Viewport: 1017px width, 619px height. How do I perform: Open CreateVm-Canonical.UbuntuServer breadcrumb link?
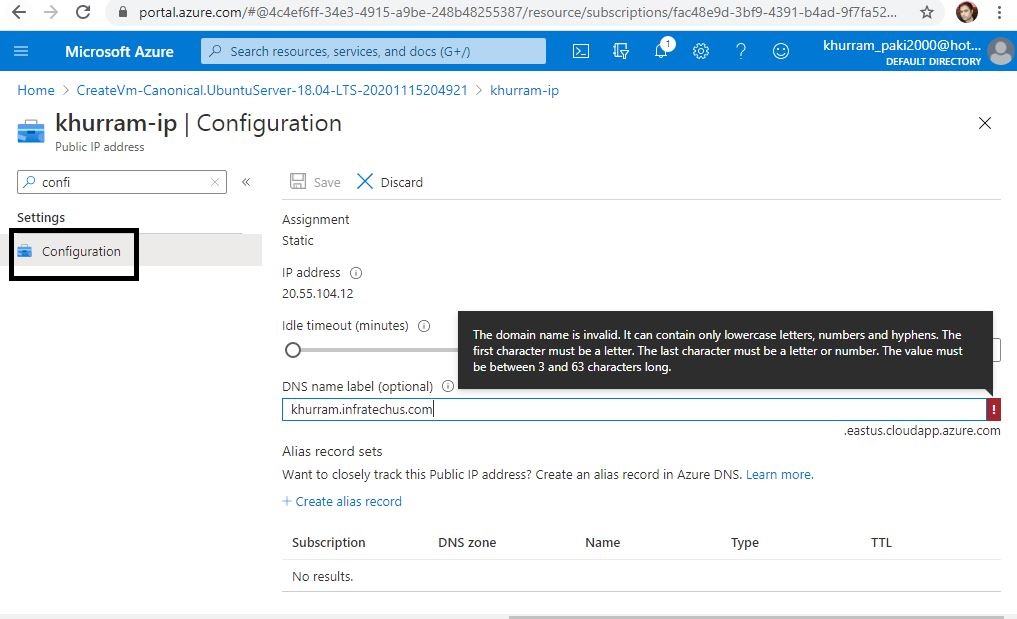tap(272, 90)
